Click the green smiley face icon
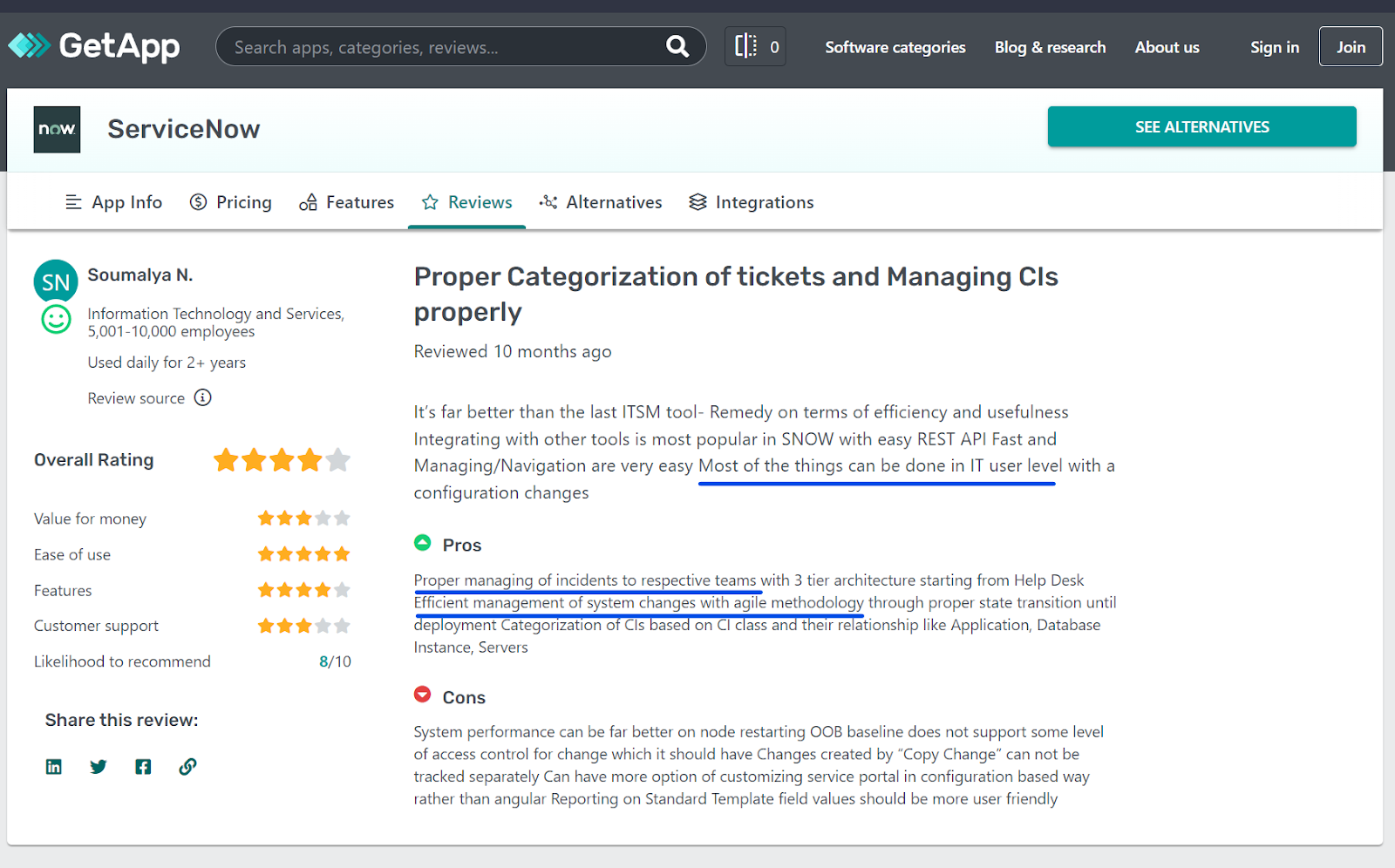Image resolution: width=1395 pixels, height=868 pixels. pos(56,319)
